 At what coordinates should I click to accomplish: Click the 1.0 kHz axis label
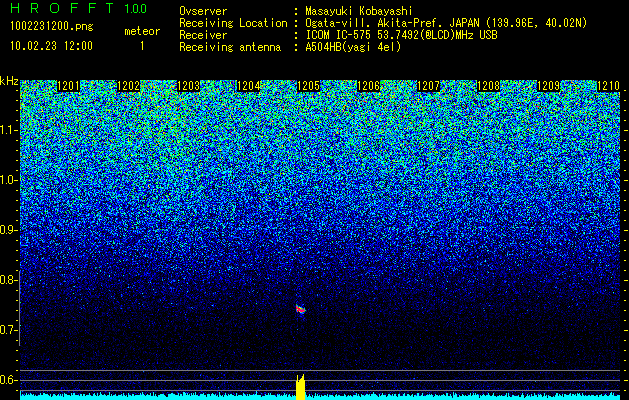(8, 180)
